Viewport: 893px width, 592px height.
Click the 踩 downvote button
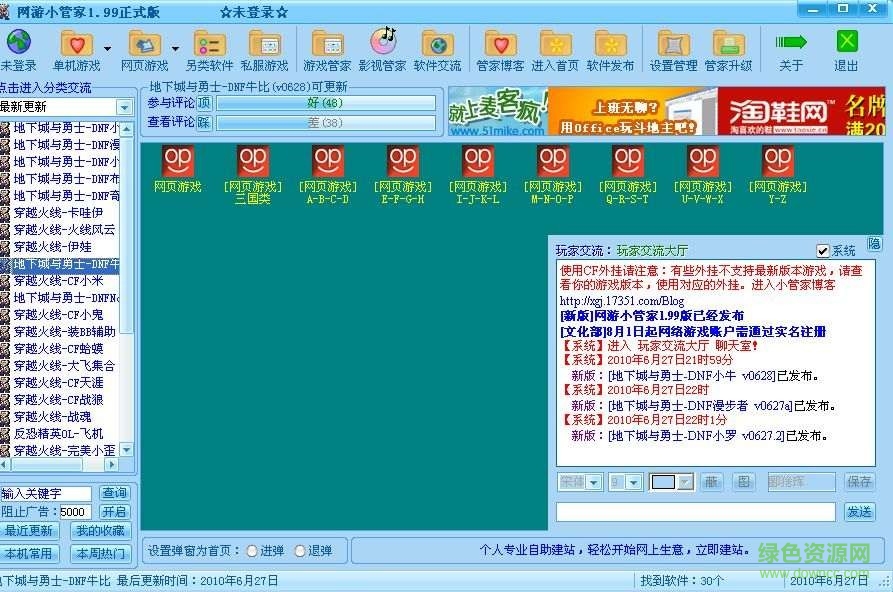coord(204,123)
